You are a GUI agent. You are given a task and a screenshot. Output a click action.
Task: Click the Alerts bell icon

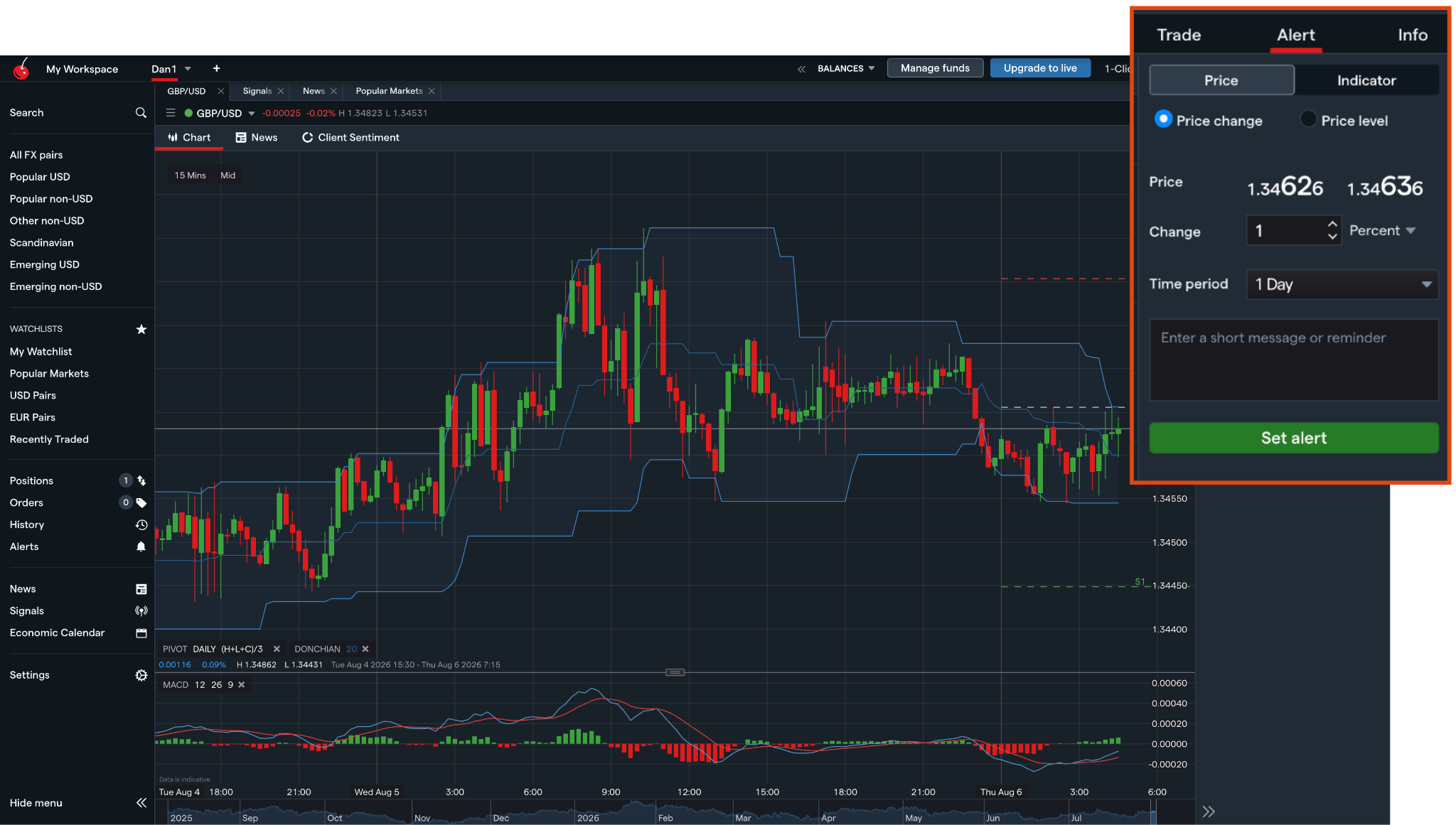(141, 546)
